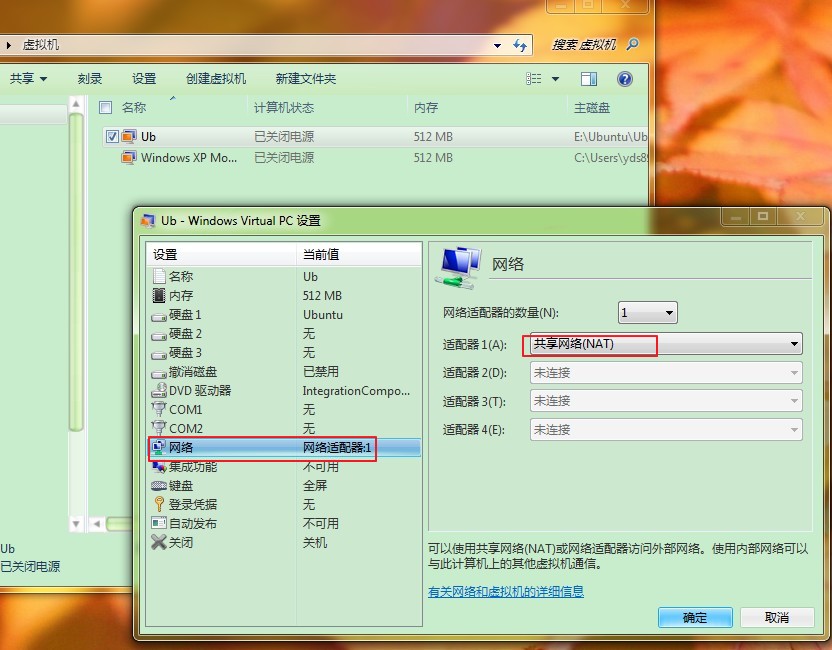Select the 关闭 关机 settings row
Viewport: 832px width, 650px height.
click(x=284, y=543)
